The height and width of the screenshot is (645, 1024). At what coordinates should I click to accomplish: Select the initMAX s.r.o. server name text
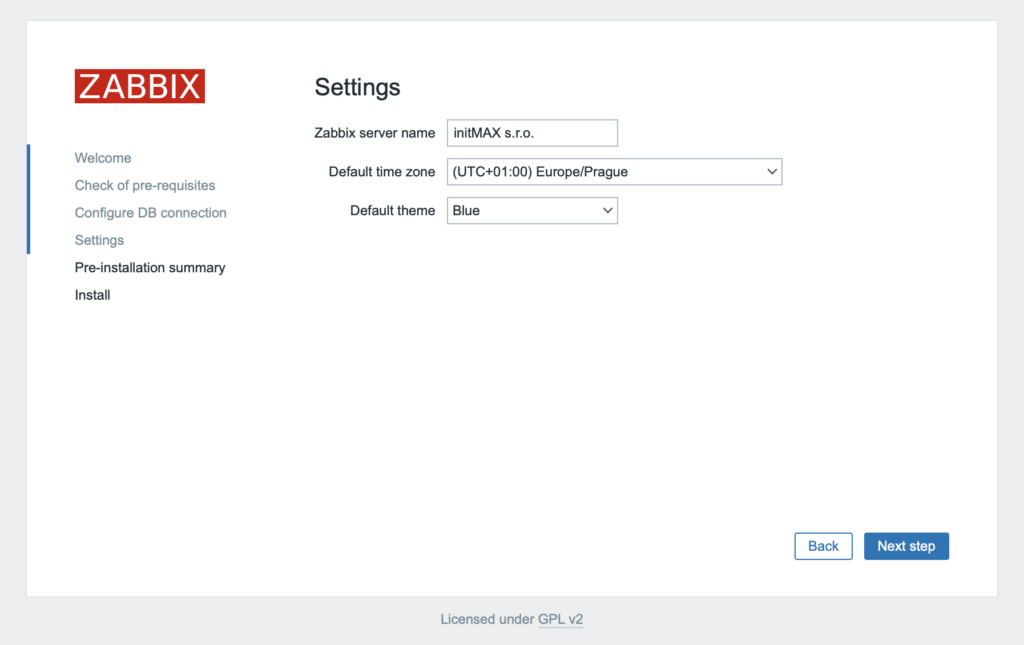coord(494,132)
